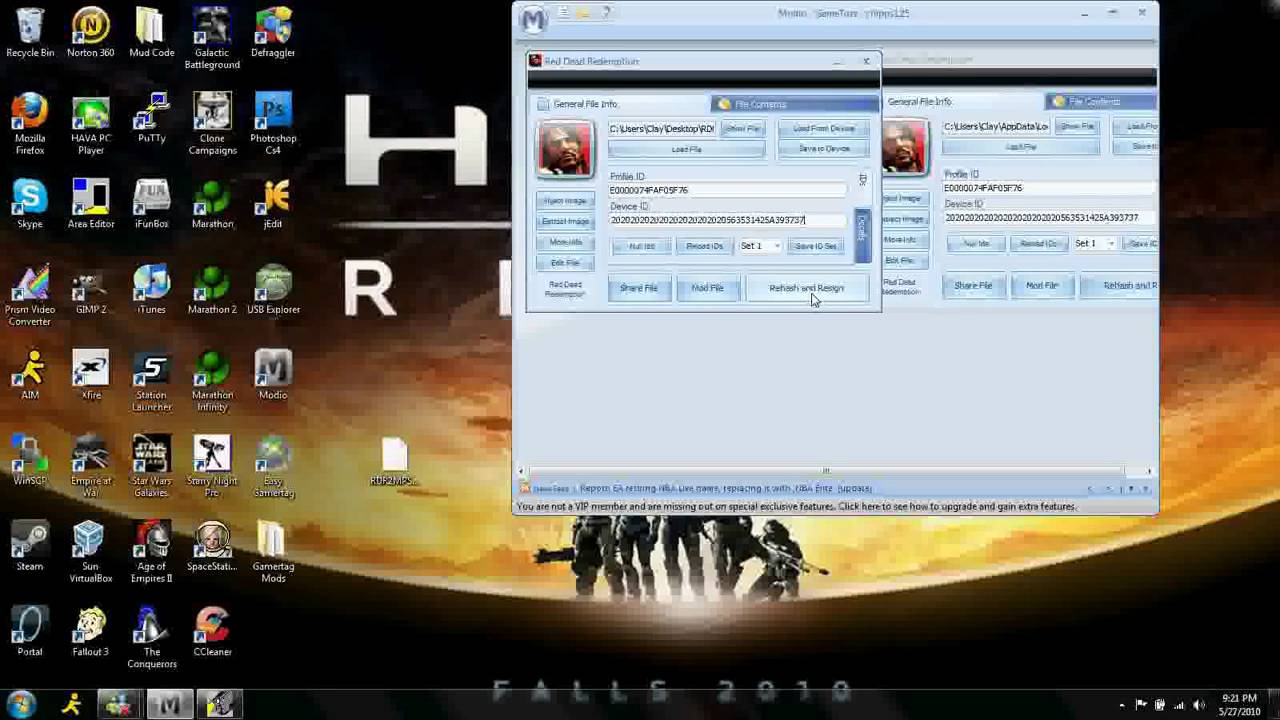Click the folder icon in Modio quick toolbar
1280x720 pixels.
click(583, 13)
